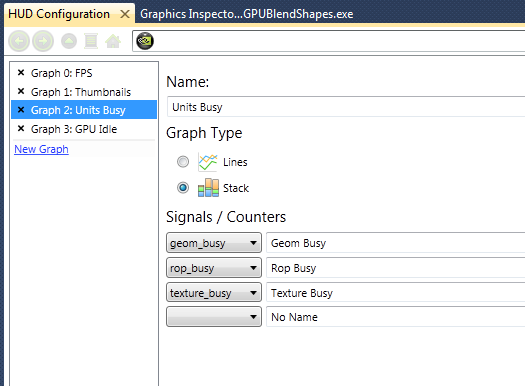Click the stack list icon in toolbar
Screen dimensions: 525x386
[91, 41]
